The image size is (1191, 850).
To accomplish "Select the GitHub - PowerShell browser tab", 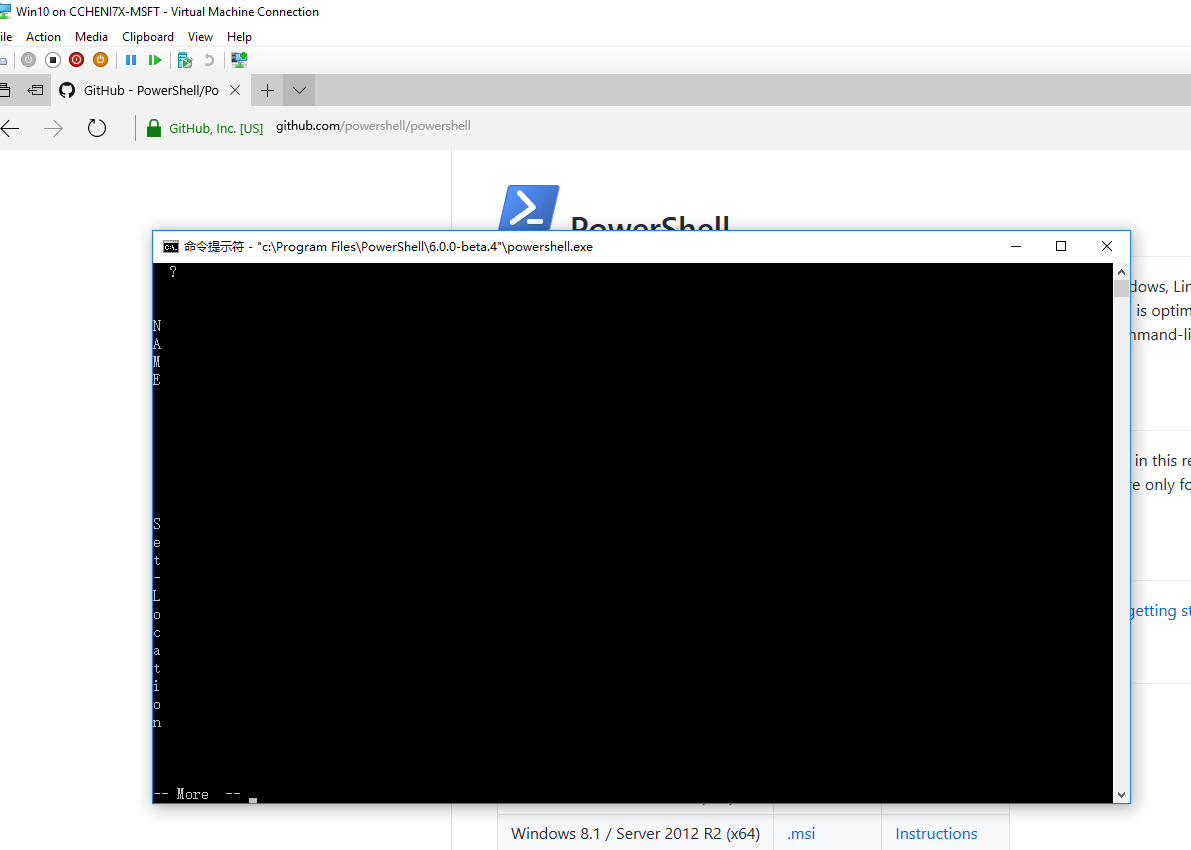I will coord(150,90).
